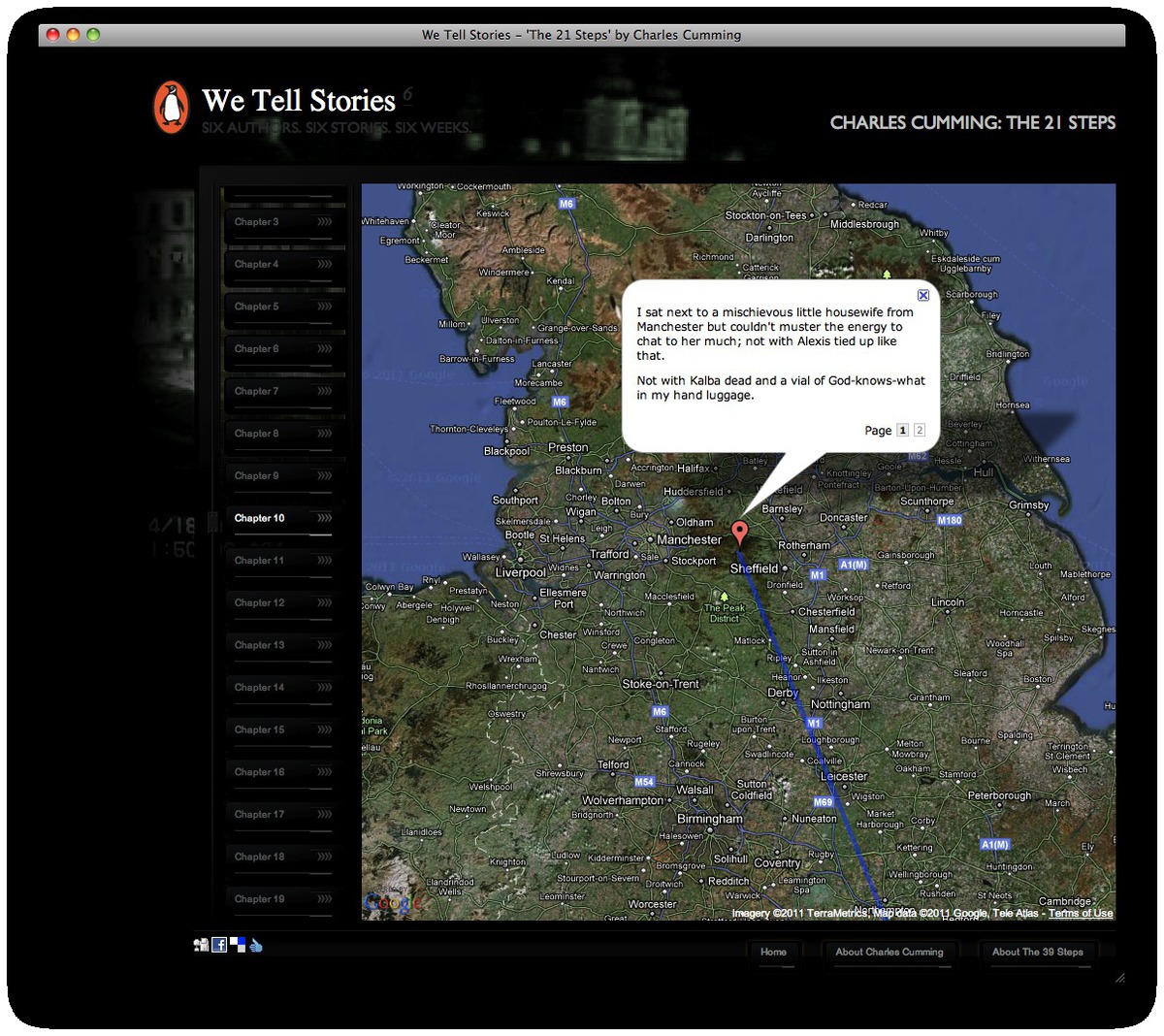Image resolution: width=1164 pixels, height=1036 pixels.
Task: Click the Liverpool label on the map
Action: (x=521, y=572)
